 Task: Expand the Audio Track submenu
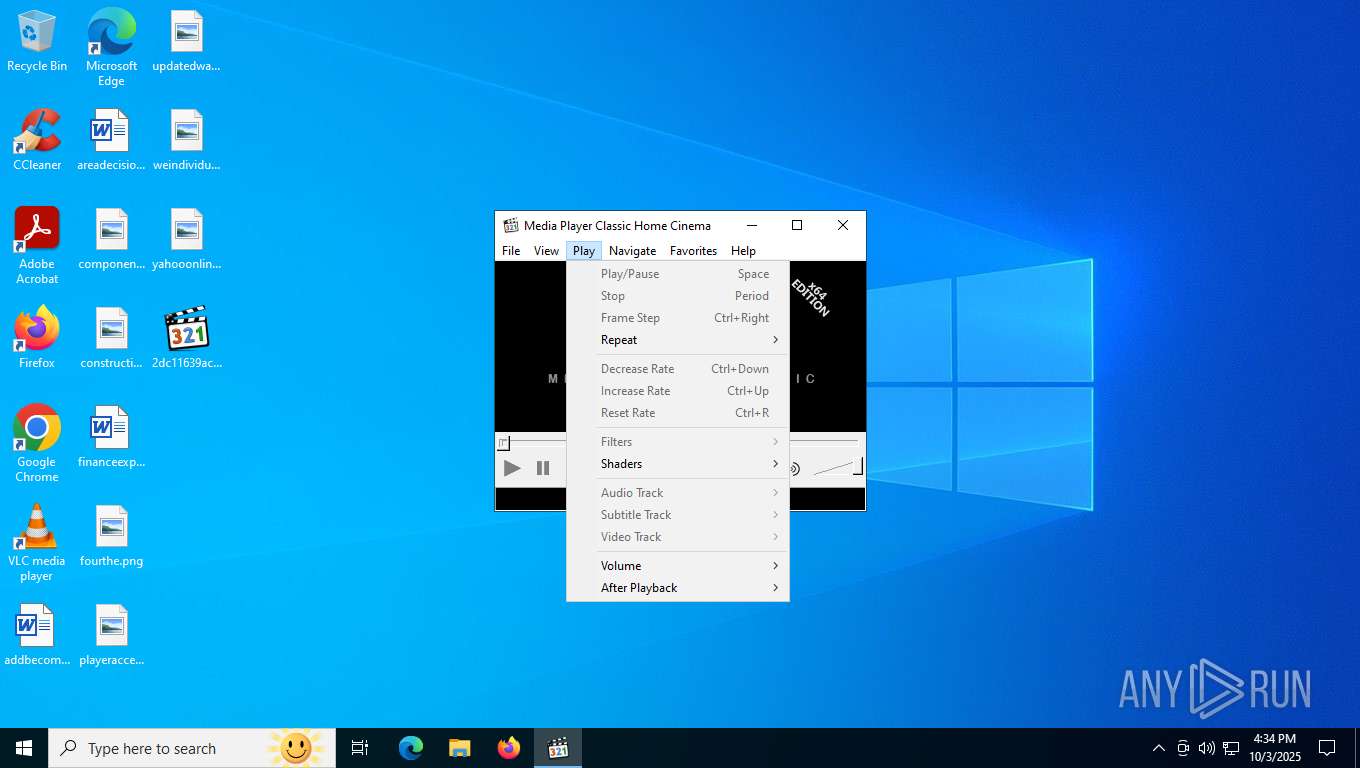pyautogui.click(x=678, y=493)
